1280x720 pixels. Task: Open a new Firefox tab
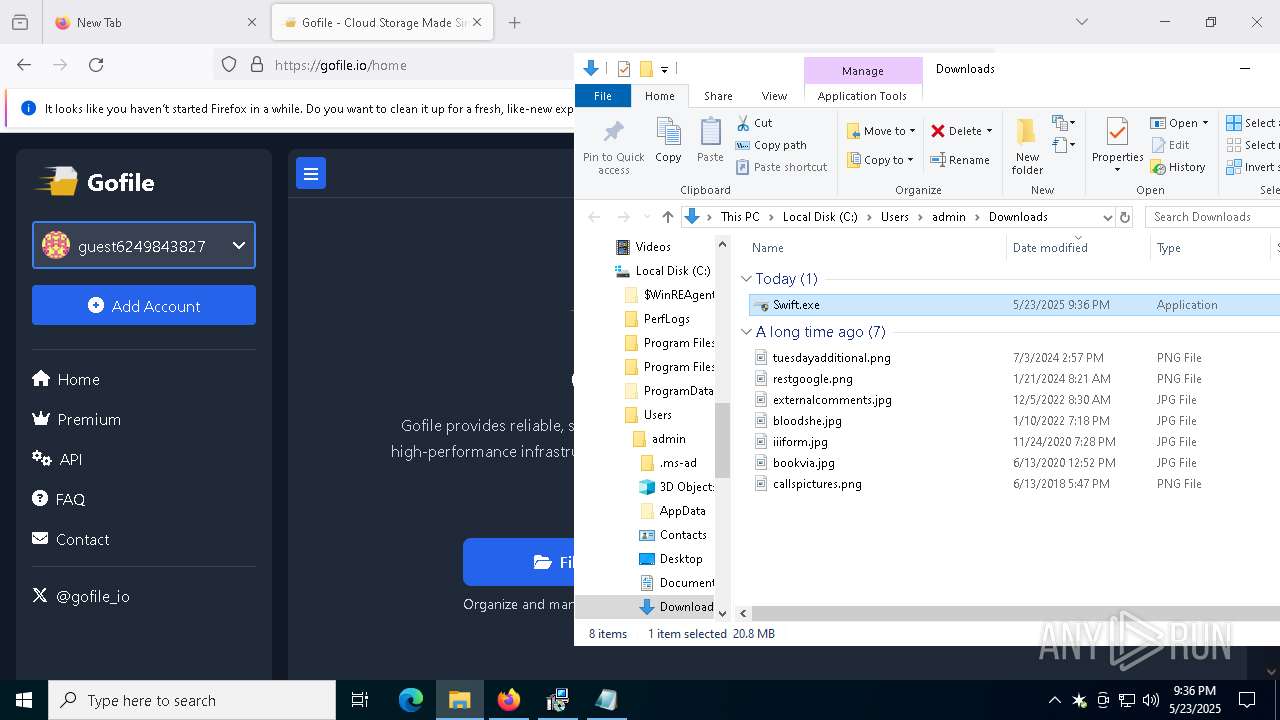pos(515,22)
